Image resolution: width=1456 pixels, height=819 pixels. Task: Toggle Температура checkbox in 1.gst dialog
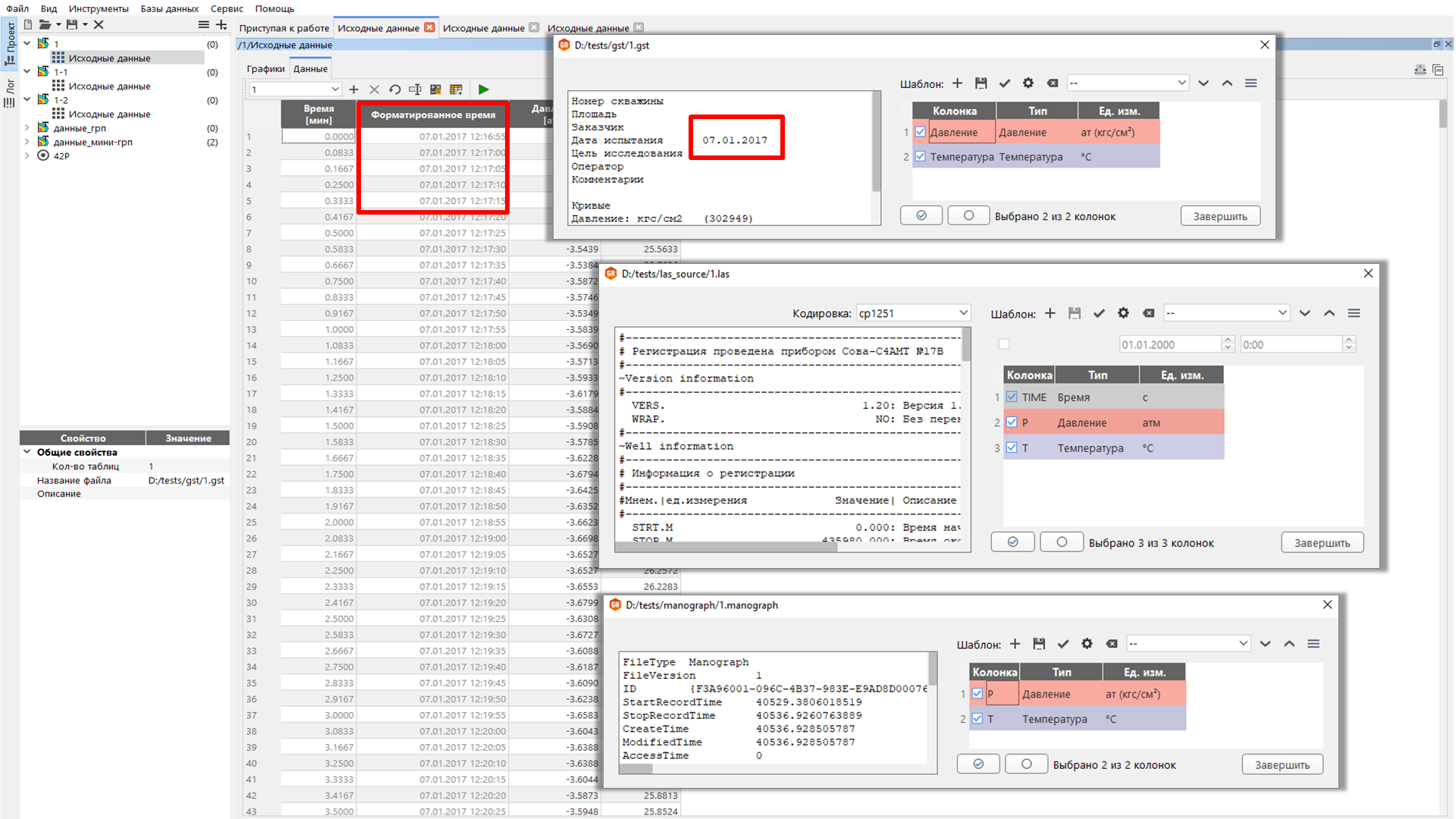pos(921,157)
